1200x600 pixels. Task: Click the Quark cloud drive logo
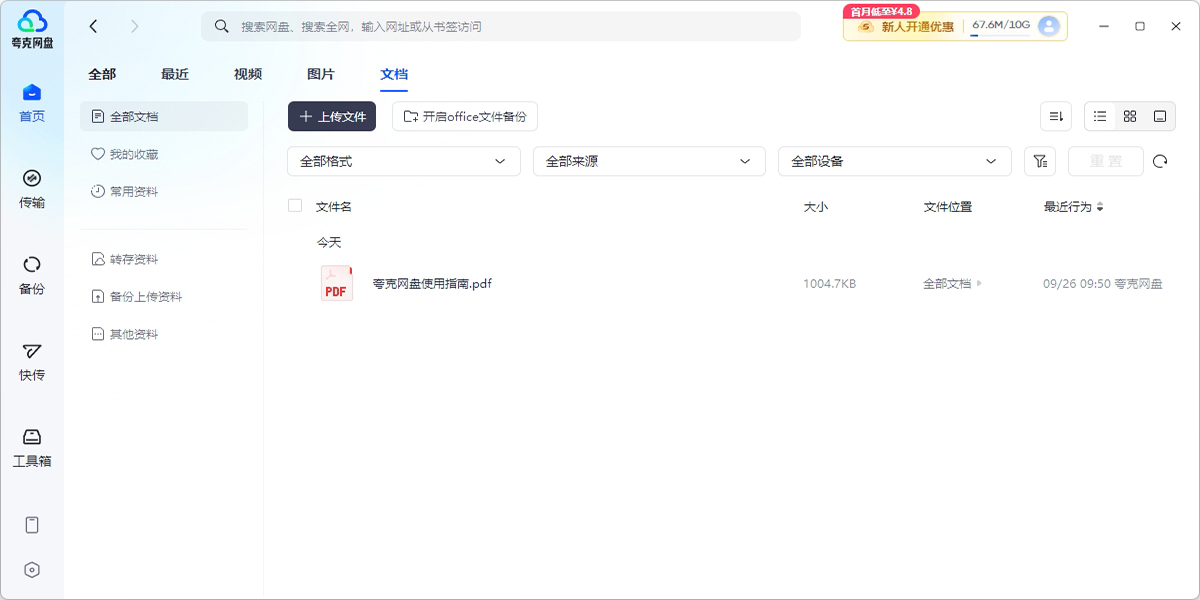(x=32, y=29)
